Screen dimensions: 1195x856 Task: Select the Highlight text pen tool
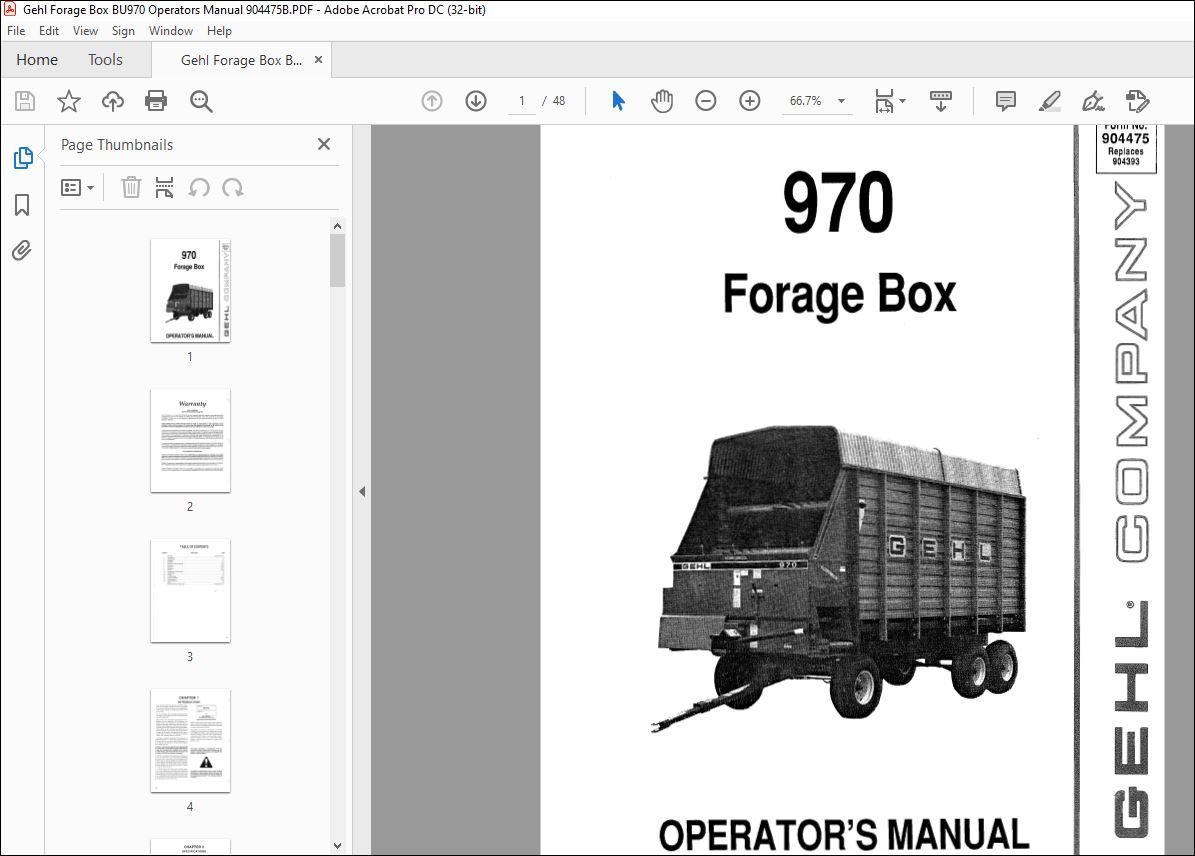[1050, 101]
